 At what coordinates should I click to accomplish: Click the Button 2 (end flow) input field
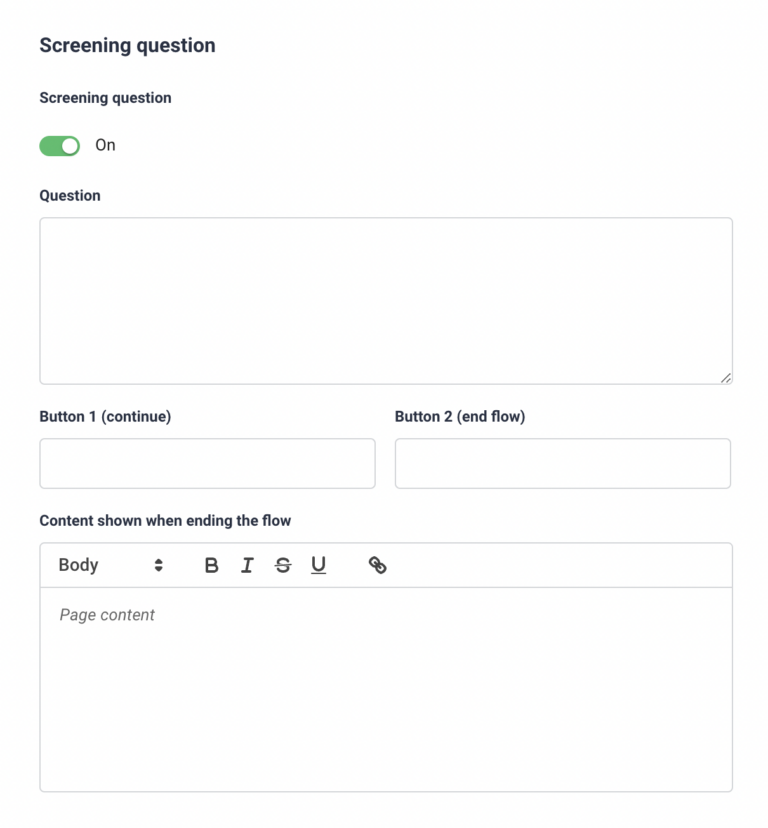563,464
